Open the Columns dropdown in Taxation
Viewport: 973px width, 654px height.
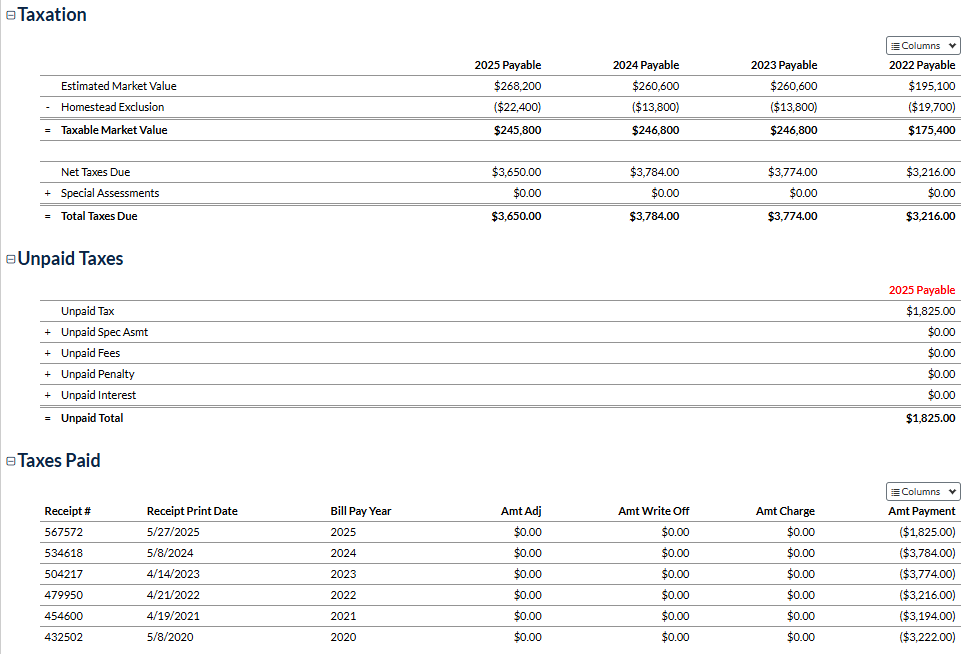point(922,46)
